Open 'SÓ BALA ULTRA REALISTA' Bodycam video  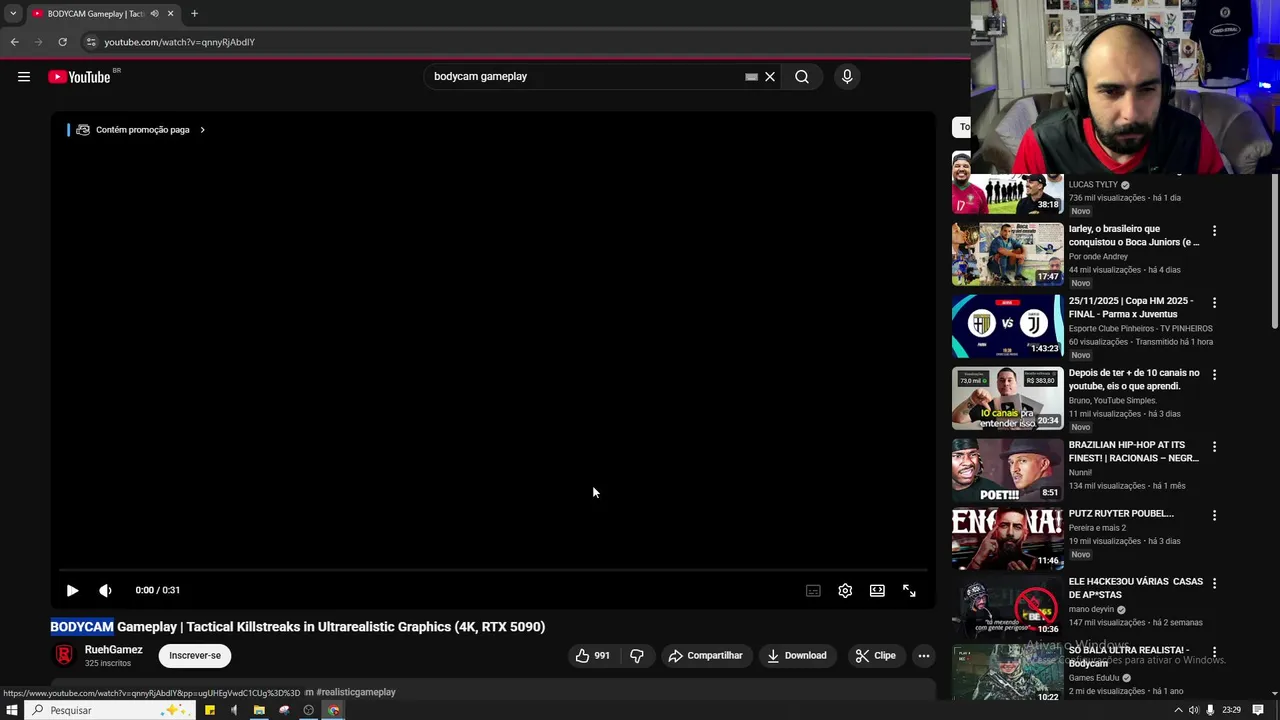coord(1007,673)
